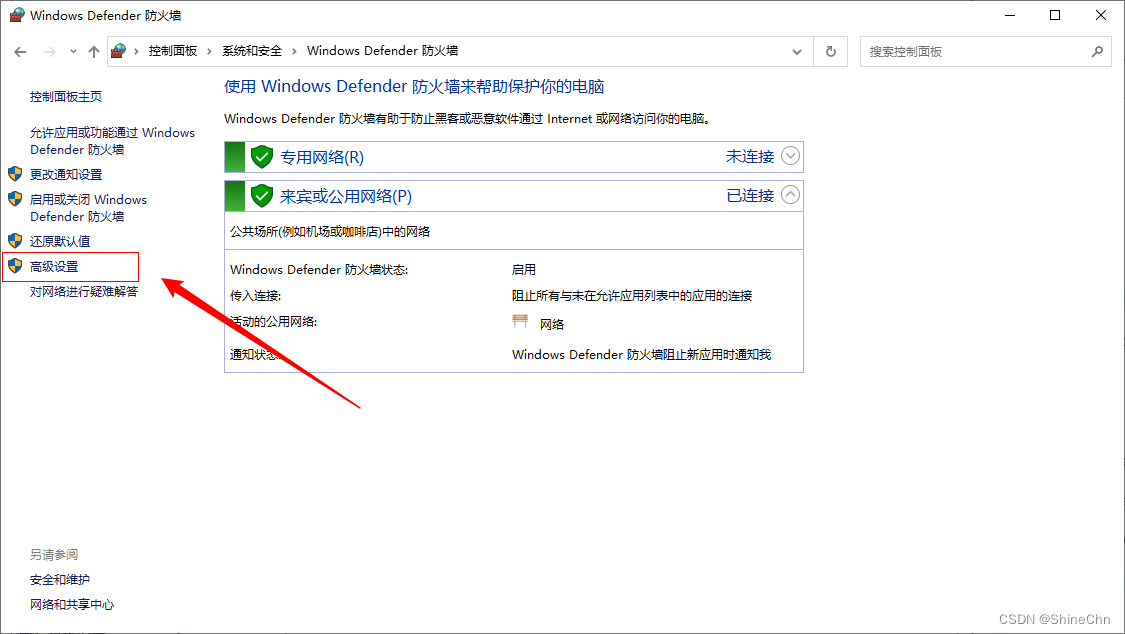Click the 传入连接 label

(x=255, y=295)
